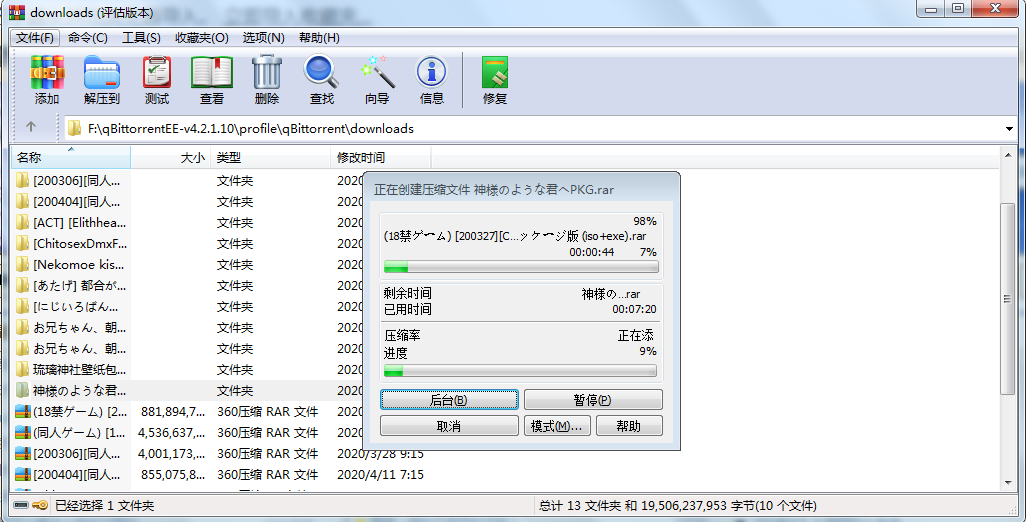Select RAR icon of (同人ゲーム) archive

click(23, 432)
